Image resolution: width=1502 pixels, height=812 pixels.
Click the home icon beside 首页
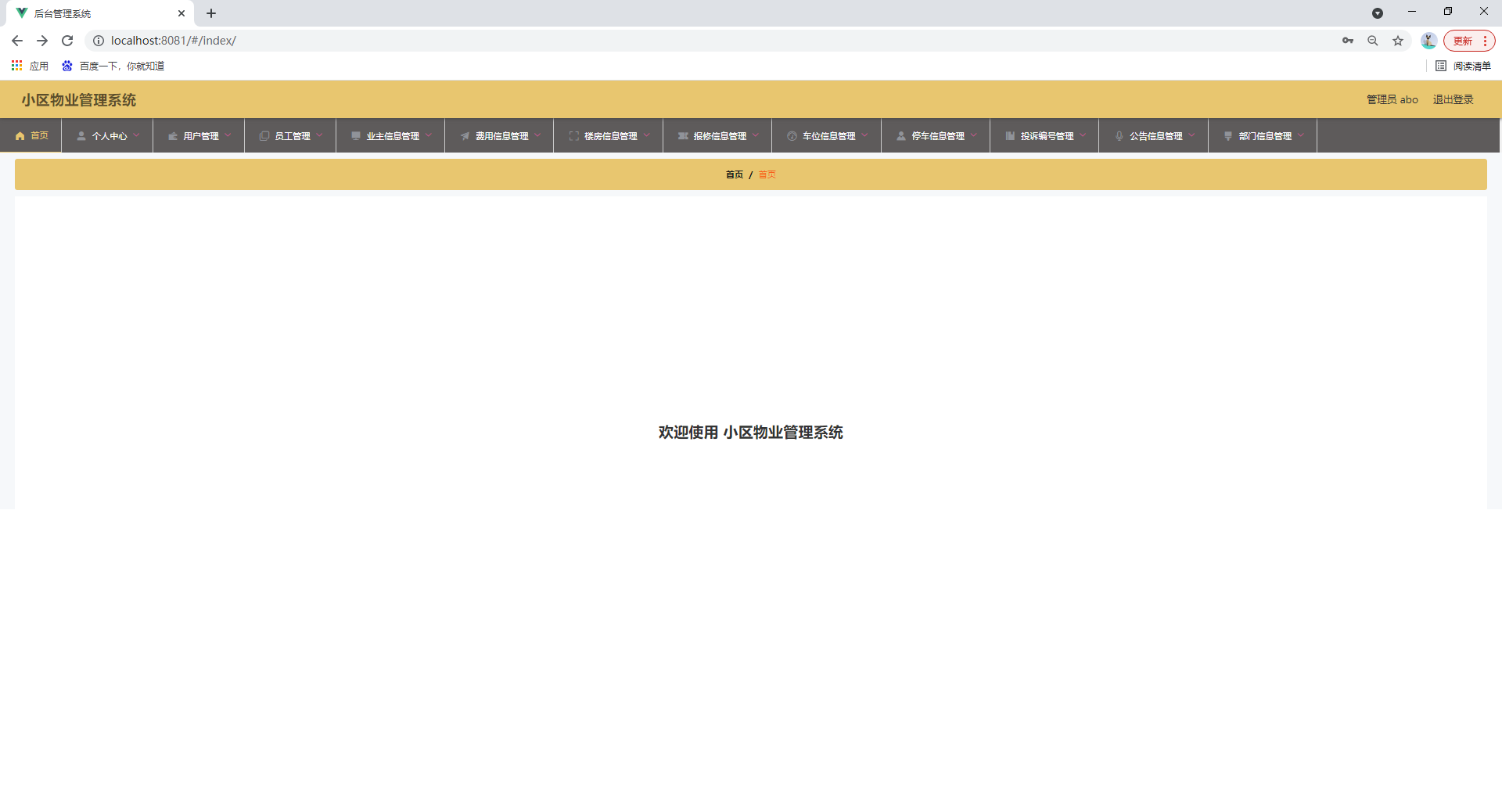20,135
